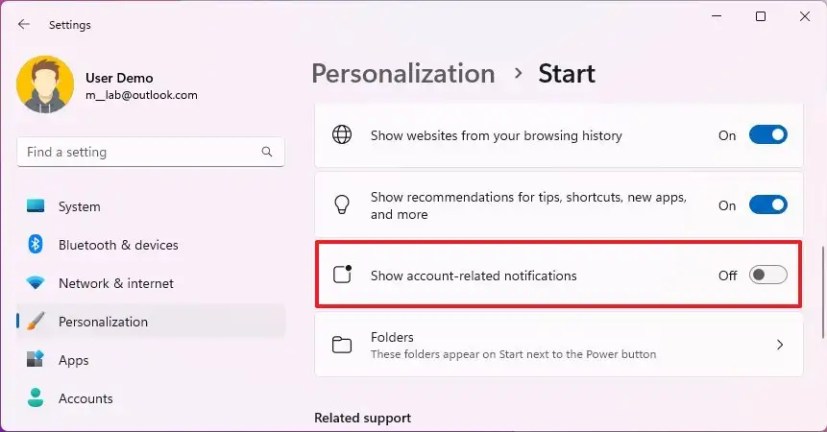Click the search magnifier icon

click(x=267, y=152)
